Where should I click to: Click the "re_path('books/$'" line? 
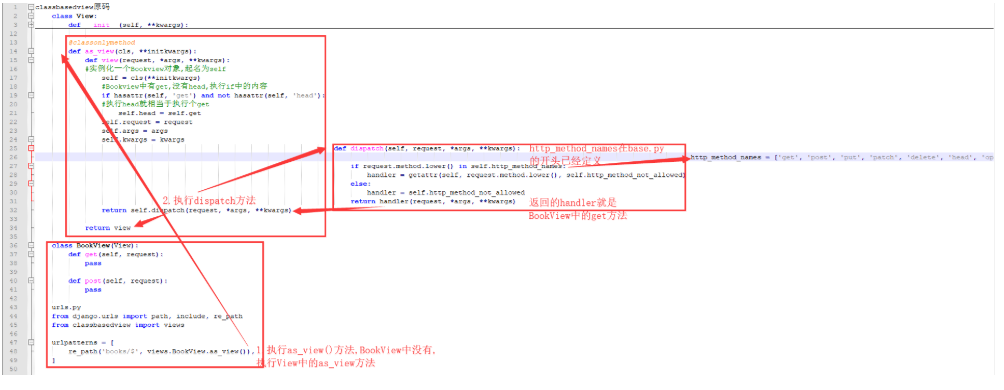(161, 351)
